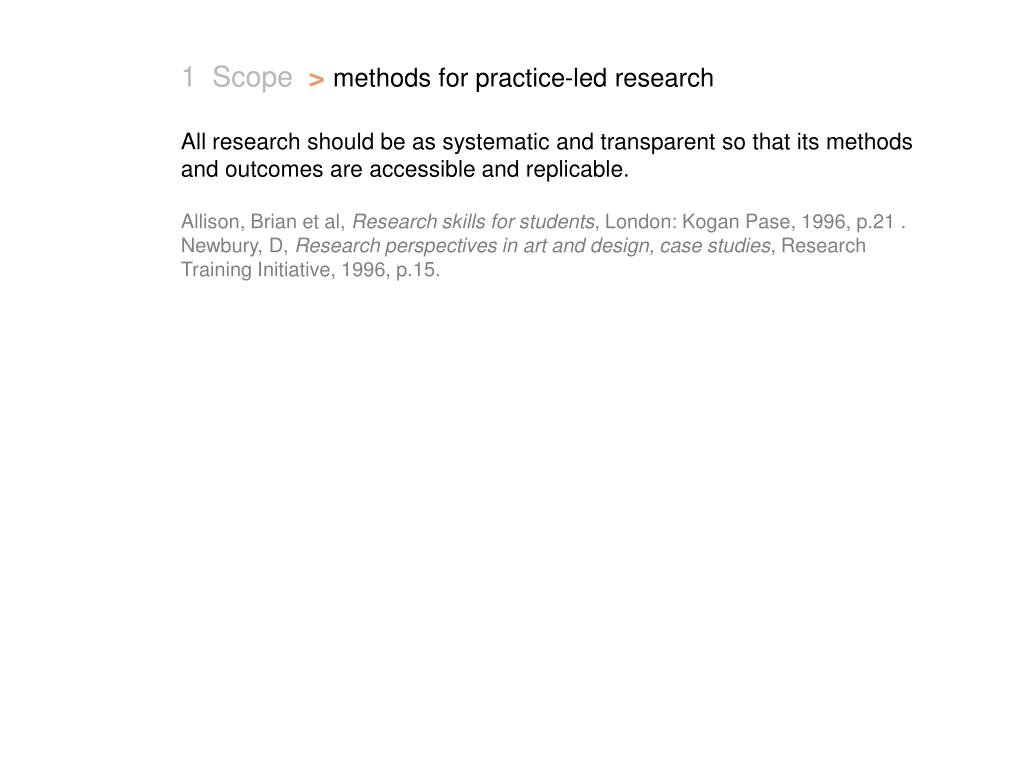
Task: Click the page reference p.21
Action: tap(875, 222)
